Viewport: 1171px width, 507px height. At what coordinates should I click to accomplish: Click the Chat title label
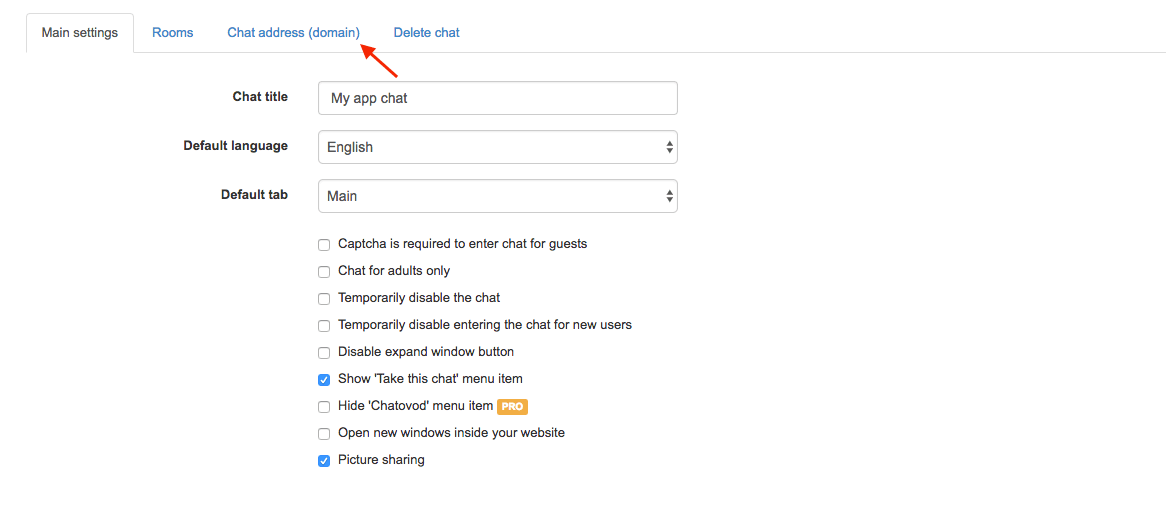pyautogui.click(x=260, y=97)
